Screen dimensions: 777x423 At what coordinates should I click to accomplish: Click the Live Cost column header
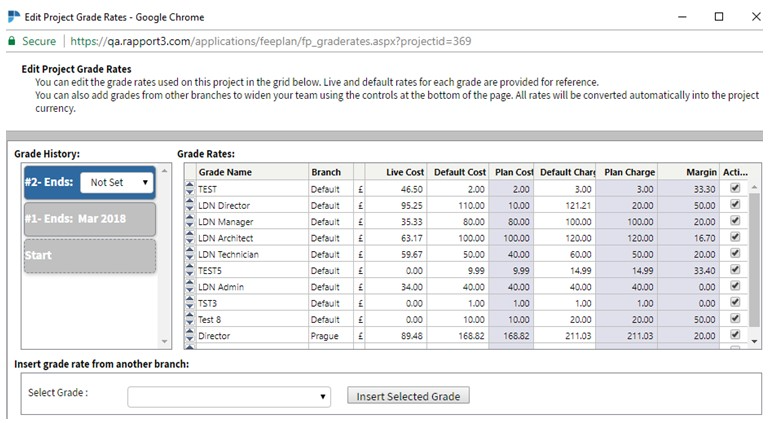396,172
